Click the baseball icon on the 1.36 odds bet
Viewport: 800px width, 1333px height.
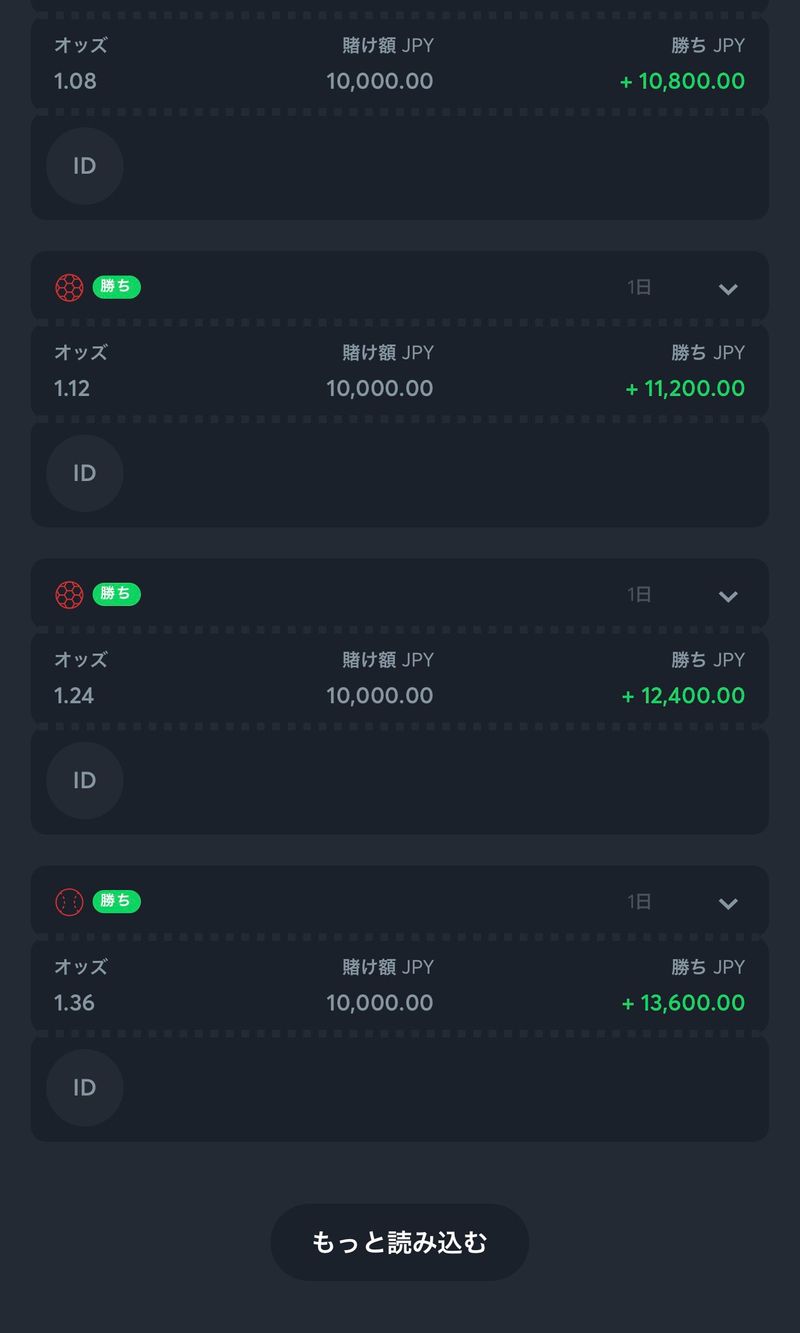coord(69,902)
